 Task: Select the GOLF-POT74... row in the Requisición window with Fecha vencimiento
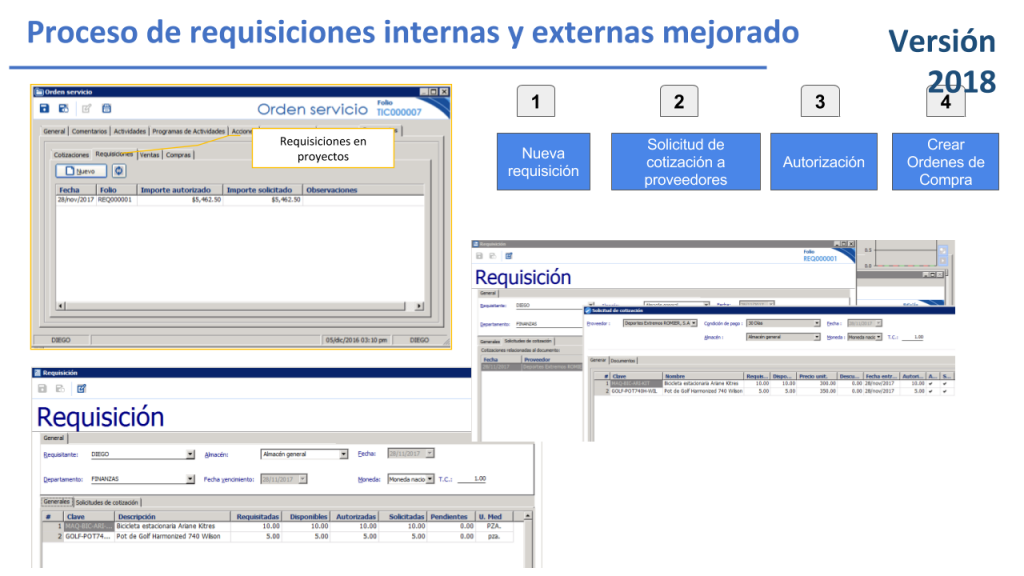(278, 536)
